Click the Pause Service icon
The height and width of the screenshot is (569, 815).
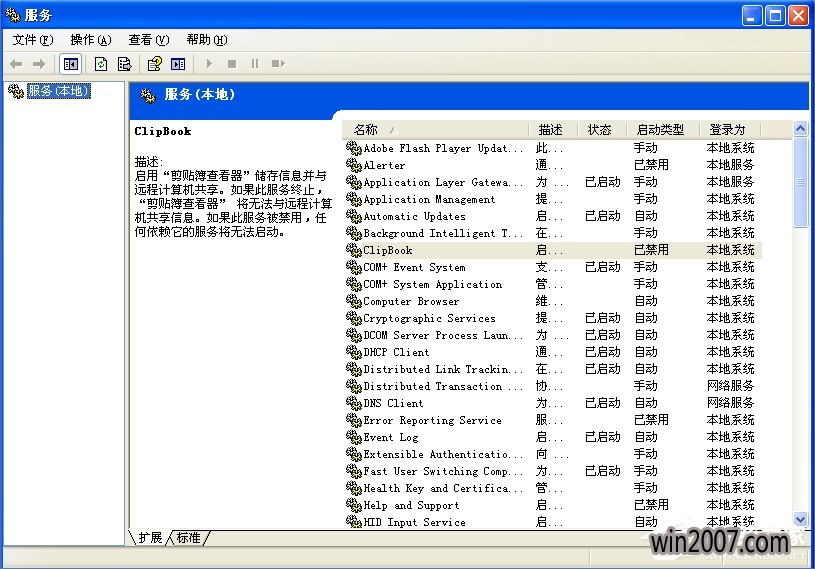[x=255, y=64]
